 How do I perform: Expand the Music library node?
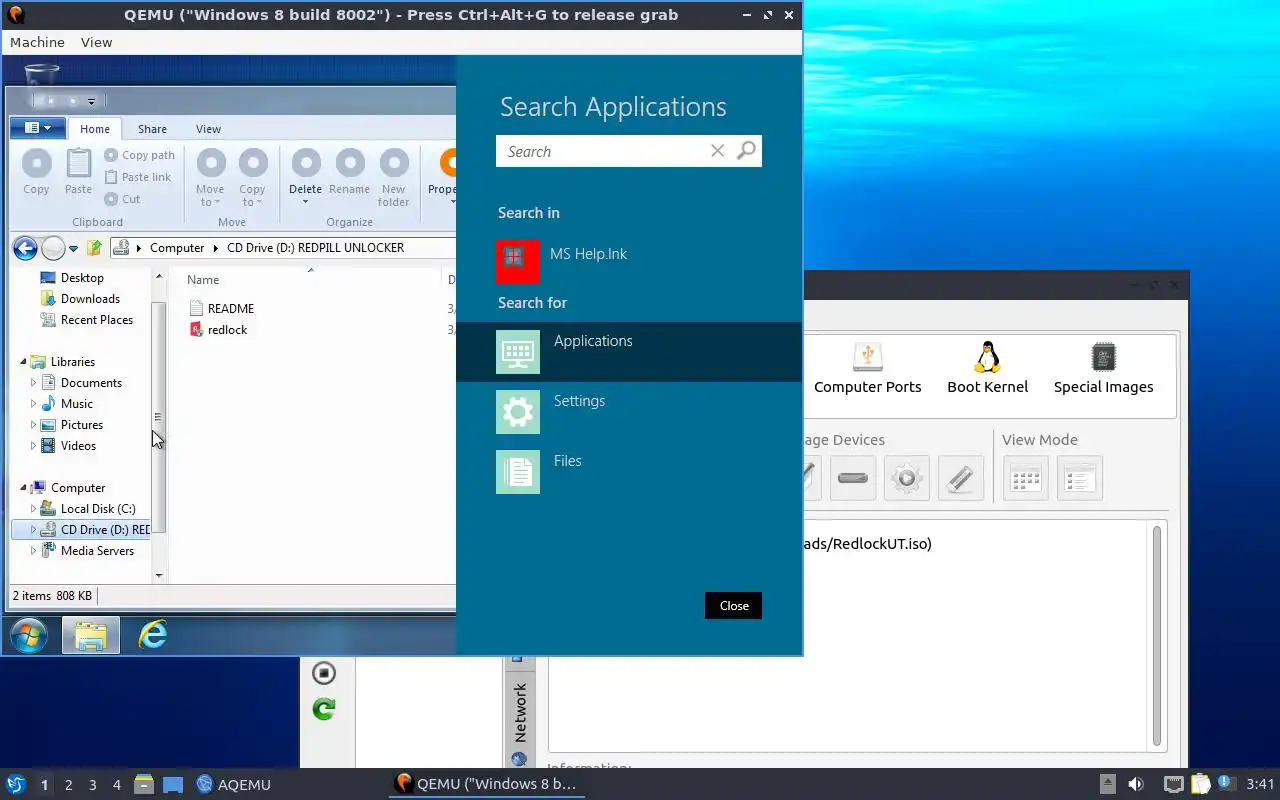[33, 404]
